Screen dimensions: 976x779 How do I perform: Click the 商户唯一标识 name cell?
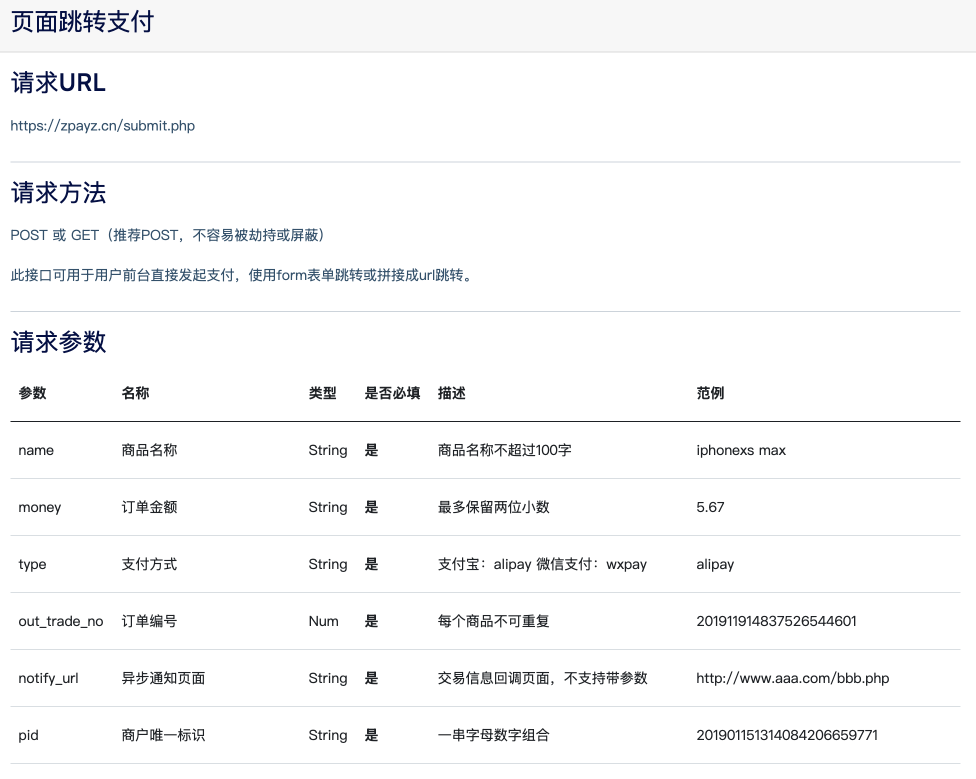[163, 735]
